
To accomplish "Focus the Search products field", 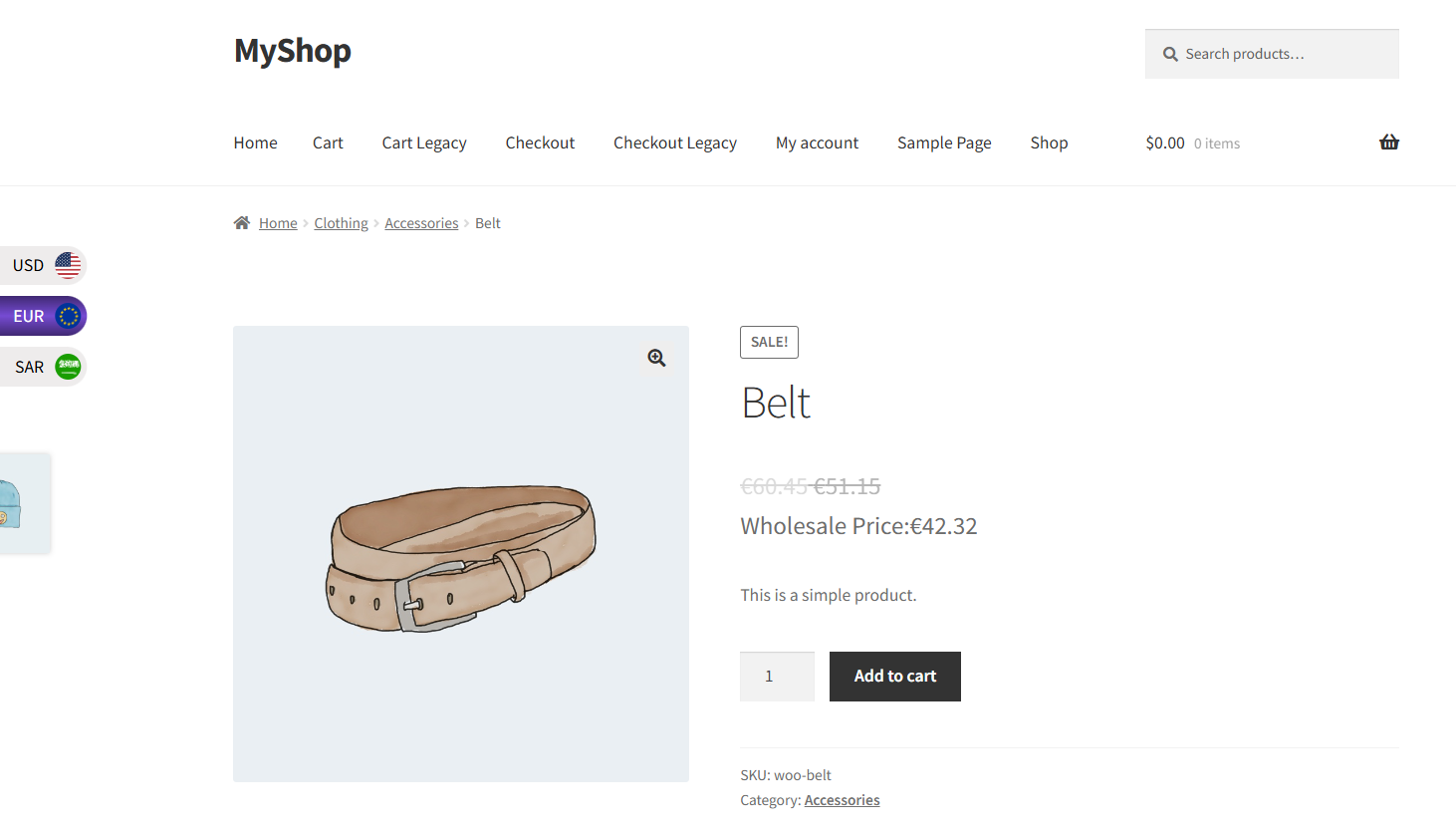I will tap(1272, 54).
